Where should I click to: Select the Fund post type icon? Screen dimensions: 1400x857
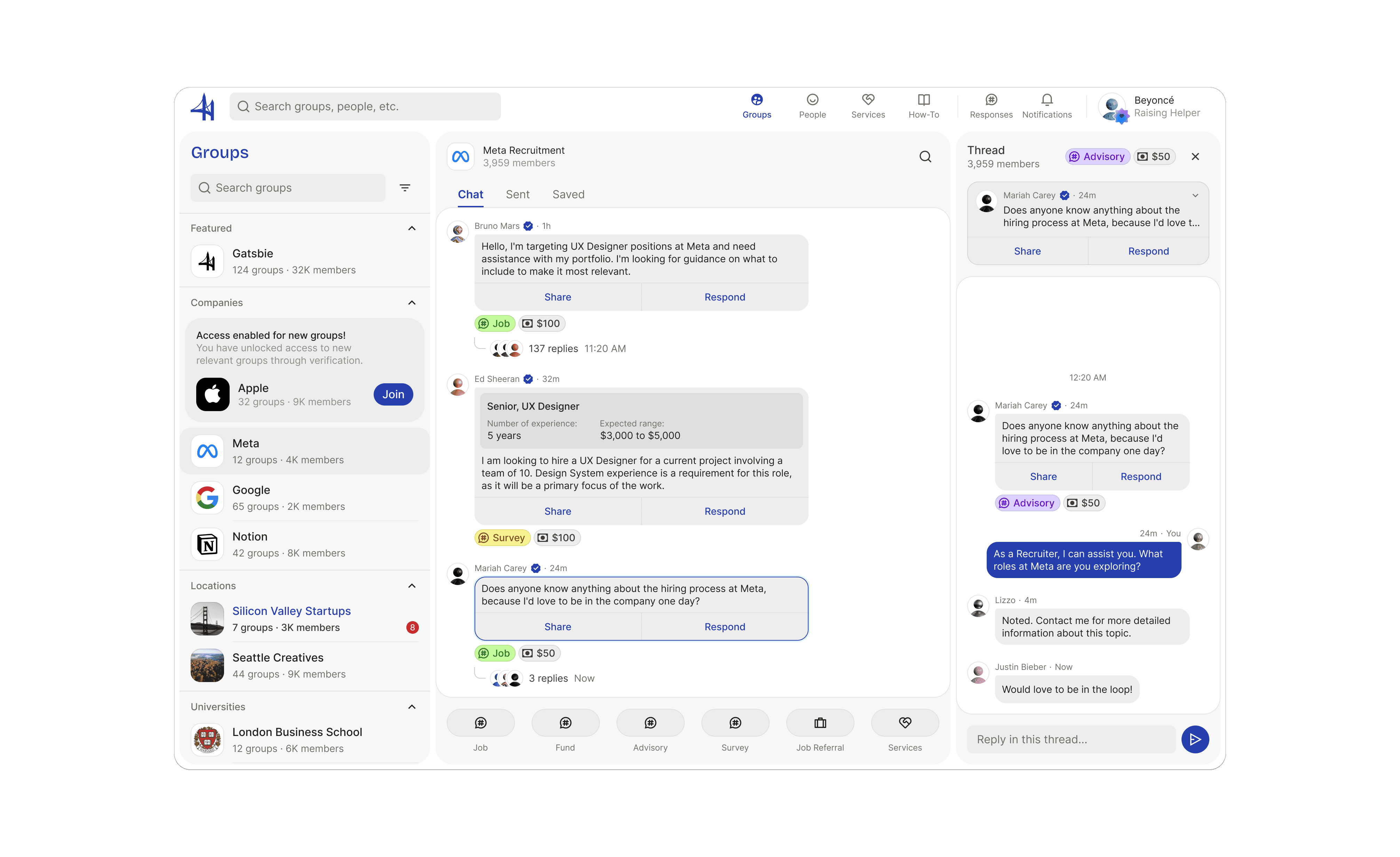565,723
